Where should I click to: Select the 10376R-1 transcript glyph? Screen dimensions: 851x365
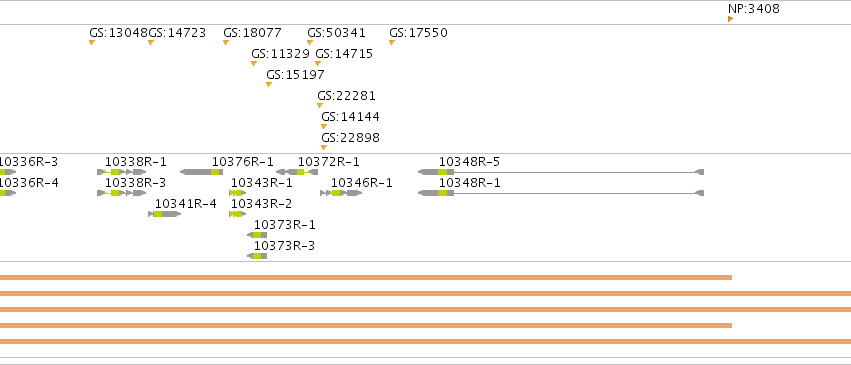click(201, 172)
